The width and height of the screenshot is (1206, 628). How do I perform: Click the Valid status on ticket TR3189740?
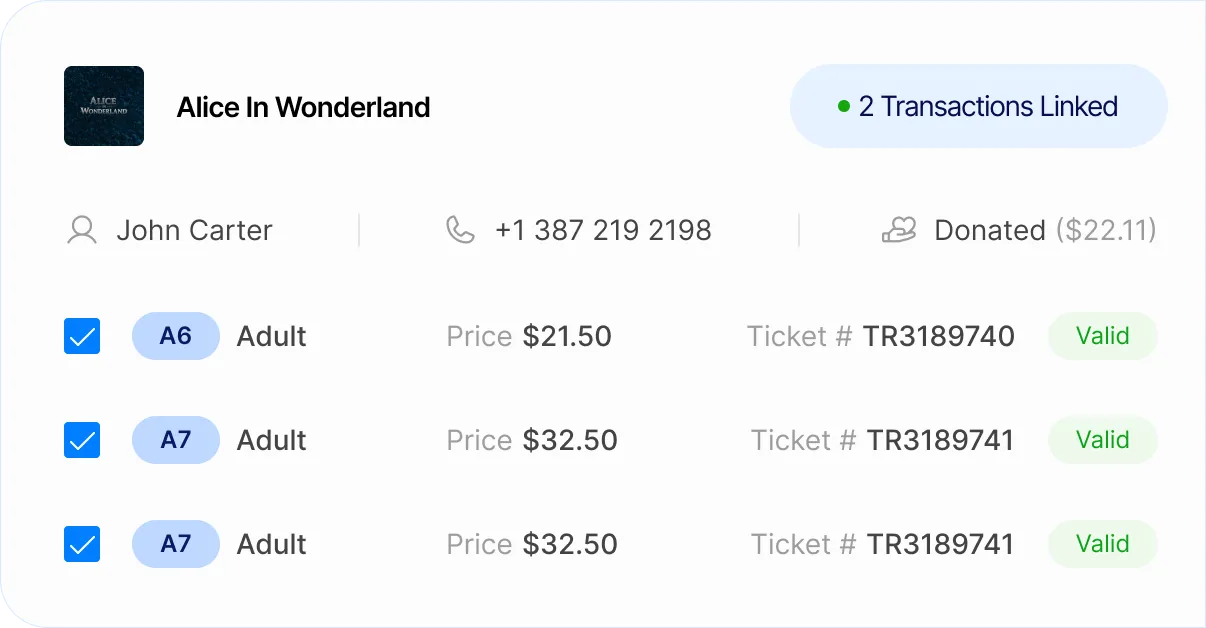click(1102, 336)
